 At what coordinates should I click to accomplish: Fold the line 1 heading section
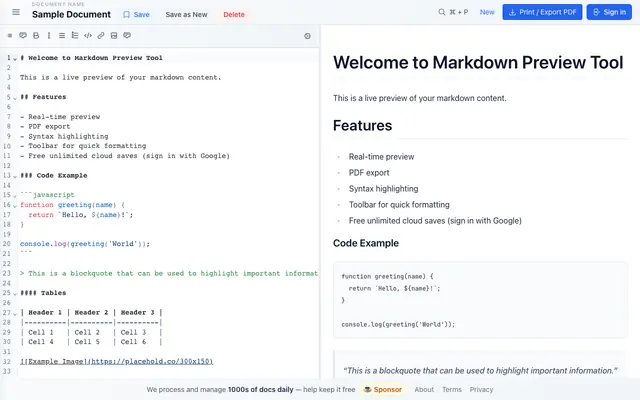click(x=15, y=59)
